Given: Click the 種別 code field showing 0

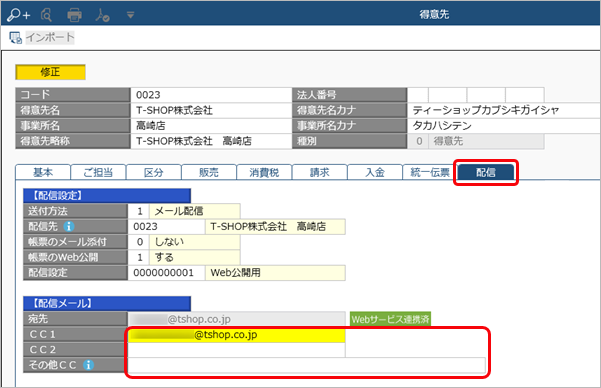Looking at the screenshot, I should [x=418, y=141].
